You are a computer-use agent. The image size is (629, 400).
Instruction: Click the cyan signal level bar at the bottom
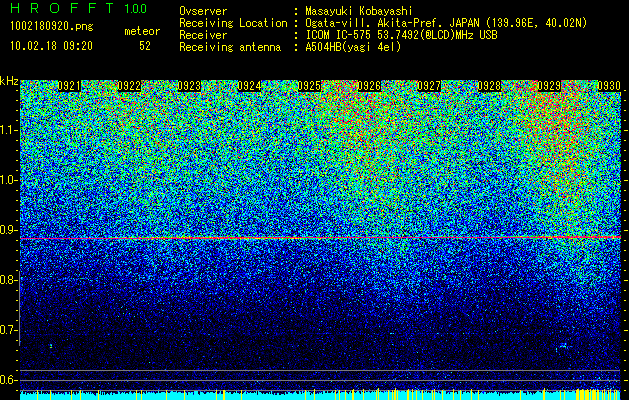[x=321, y=396]
